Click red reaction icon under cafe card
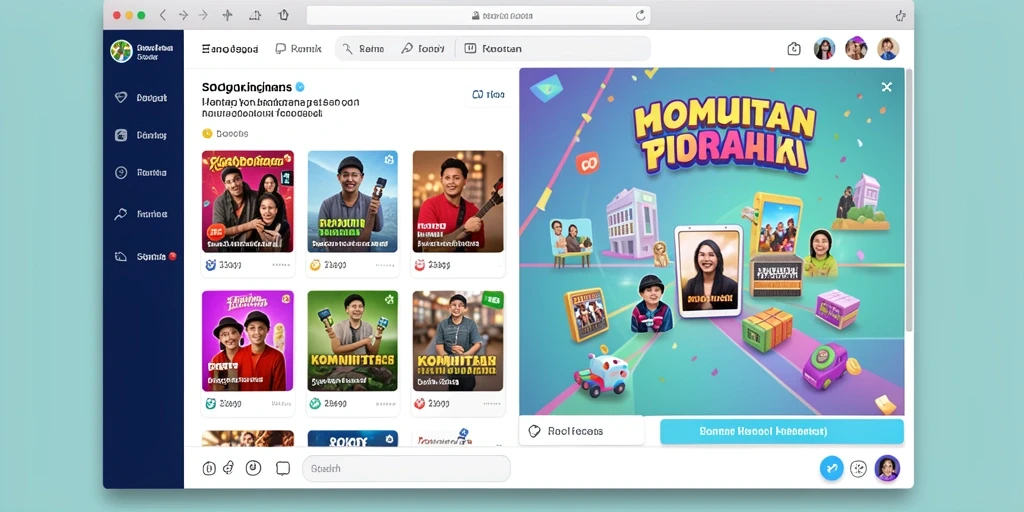 [x=420, y=404]
